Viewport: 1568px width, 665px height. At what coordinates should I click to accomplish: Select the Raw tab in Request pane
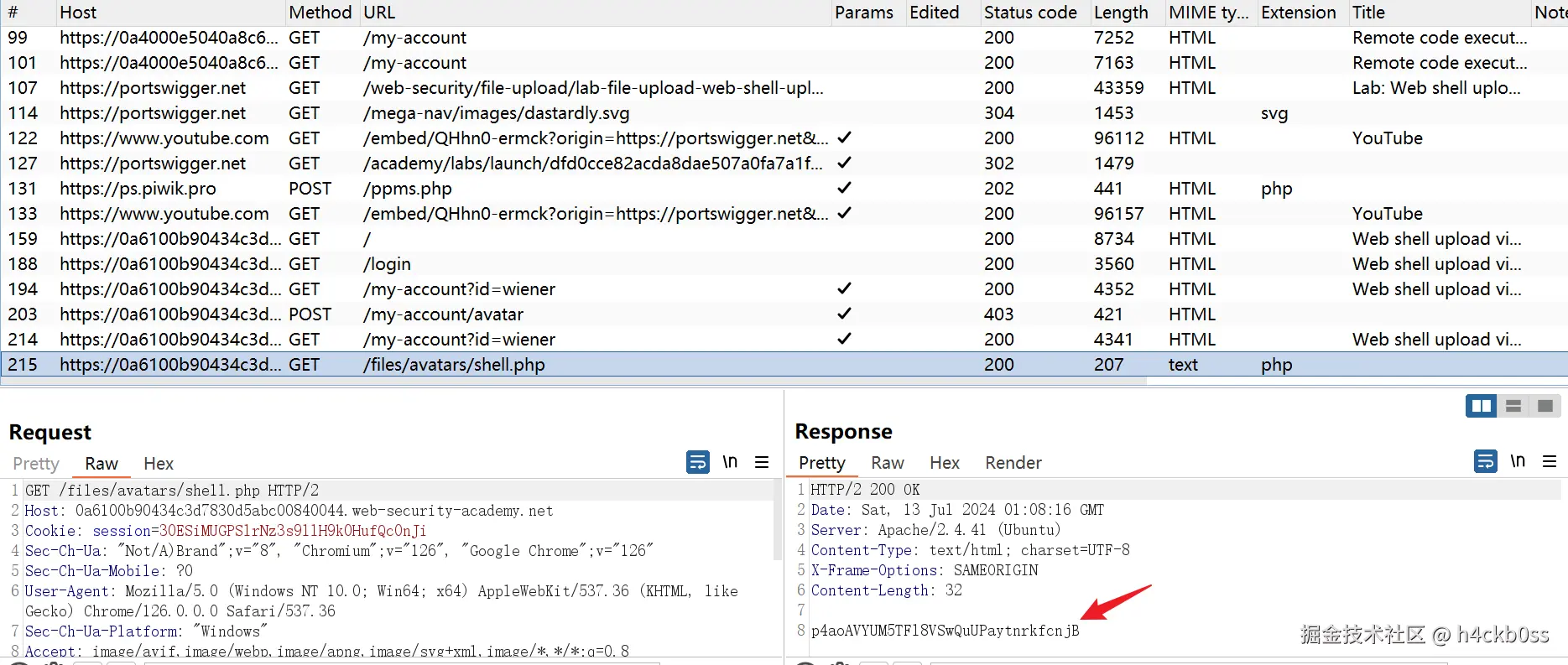tap(102, 464)
